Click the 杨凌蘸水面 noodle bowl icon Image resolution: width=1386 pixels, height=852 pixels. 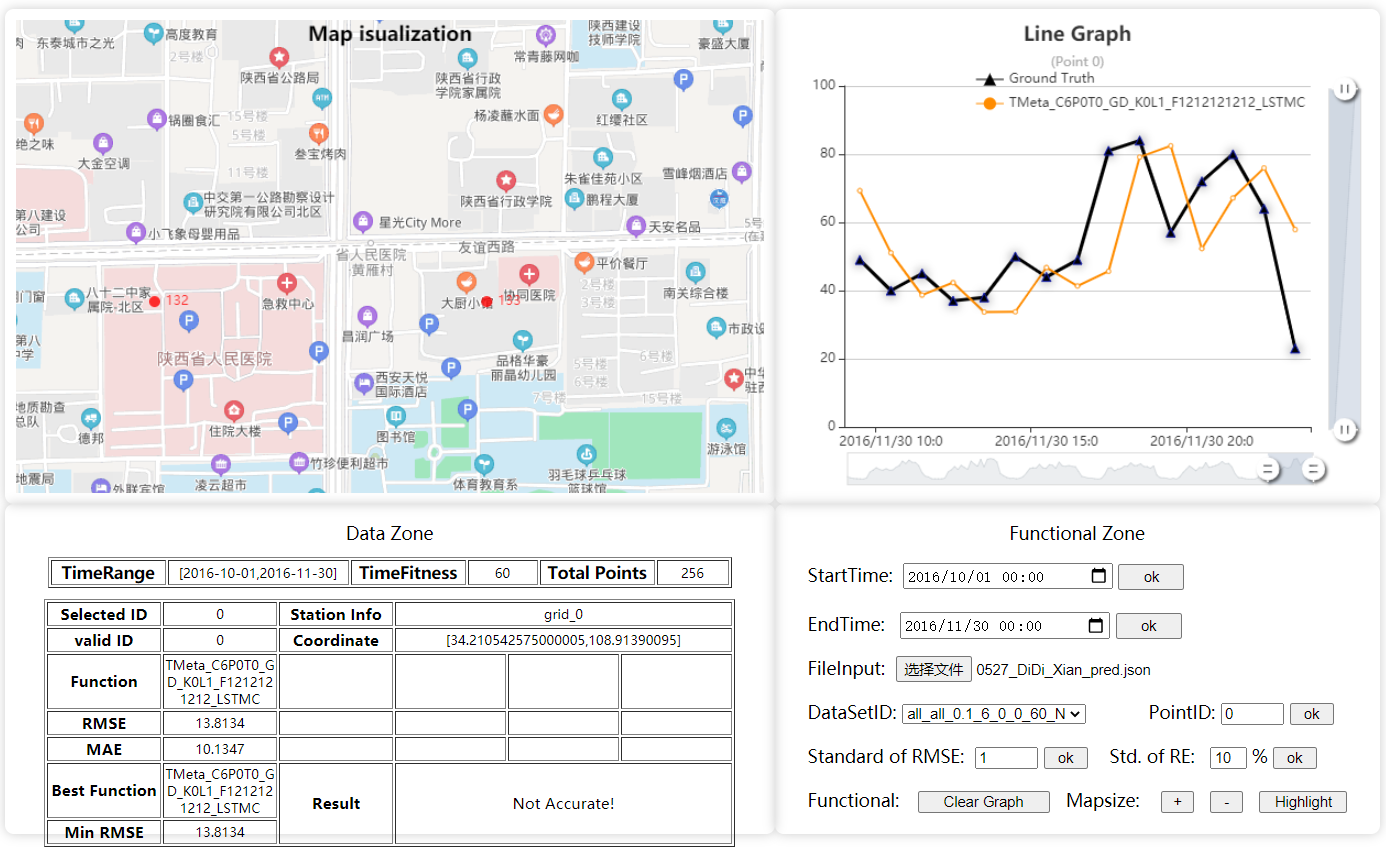click(553, 115)
